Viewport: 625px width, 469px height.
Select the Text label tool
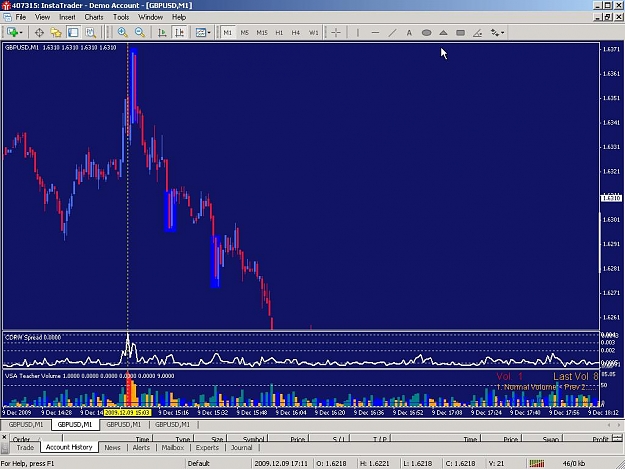(x=409, y=33)
